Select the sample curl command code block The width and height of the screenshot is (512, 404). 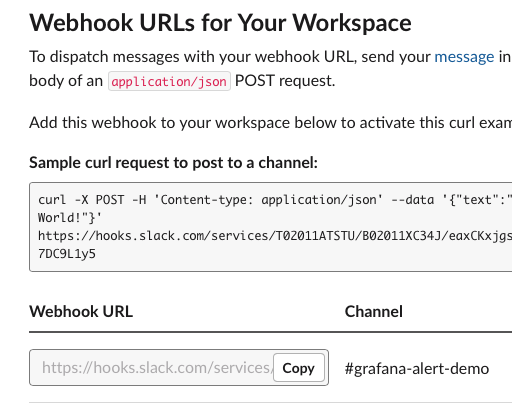tap(271, 227)
